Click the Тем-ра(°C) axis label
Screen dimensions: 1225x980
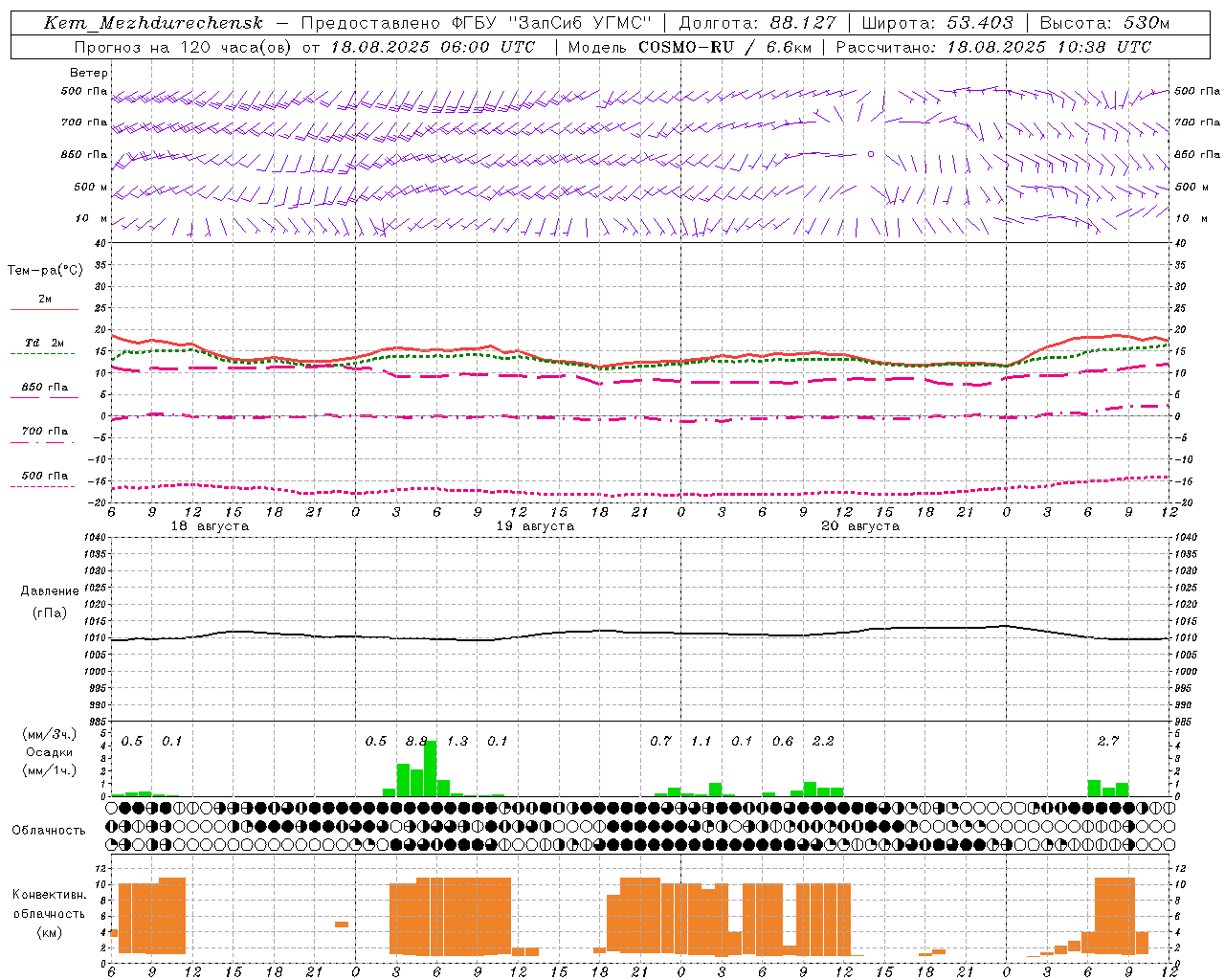pos(45,270)
